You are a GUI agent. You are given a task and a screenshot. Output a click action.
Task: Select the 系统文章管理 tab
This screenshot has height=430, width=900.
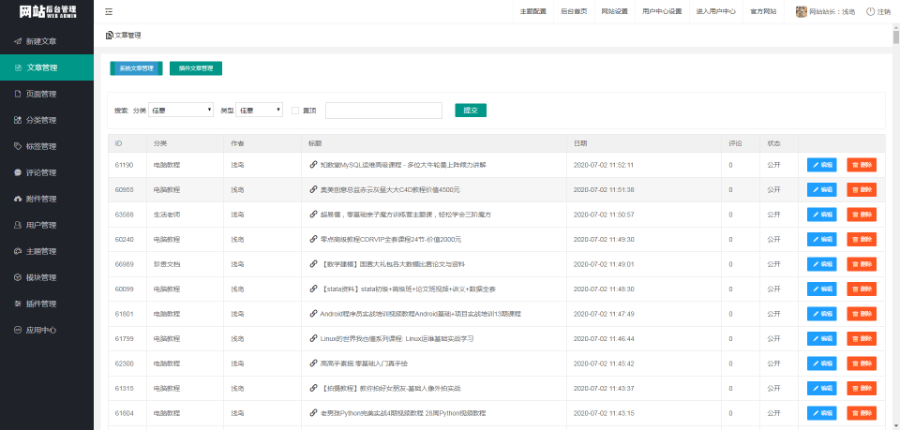click(136, 68)
